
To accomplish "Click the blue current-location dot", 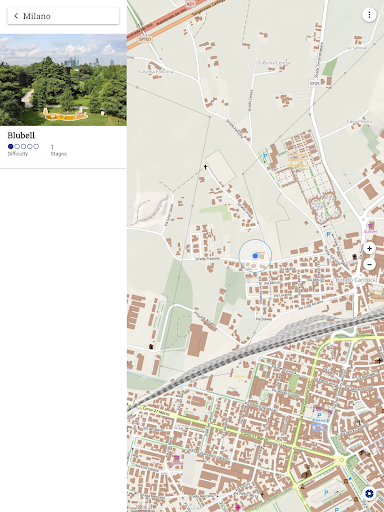I will (x=255, y=256).
